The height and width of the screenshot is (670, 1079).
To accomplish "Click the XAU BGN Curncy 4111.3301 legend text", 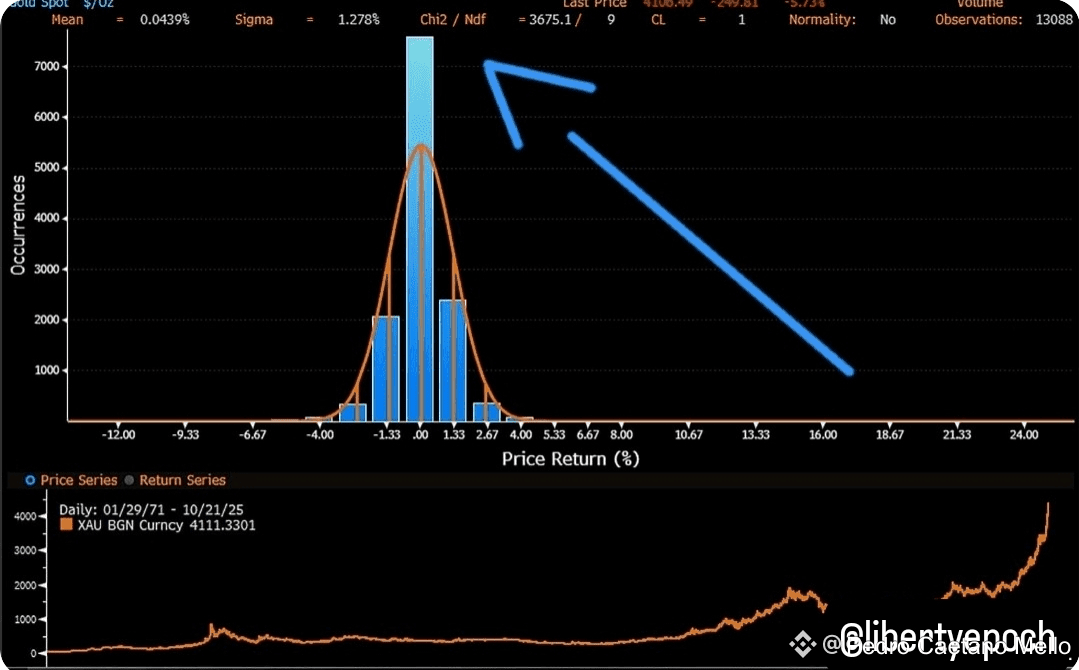I will point(167,526).
